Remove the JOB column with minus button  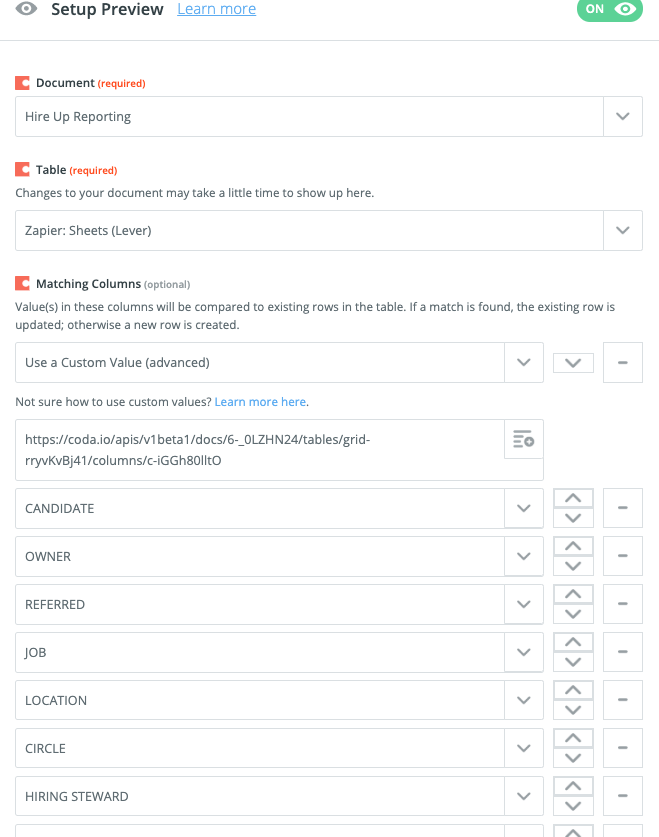[x=622, y=652]
